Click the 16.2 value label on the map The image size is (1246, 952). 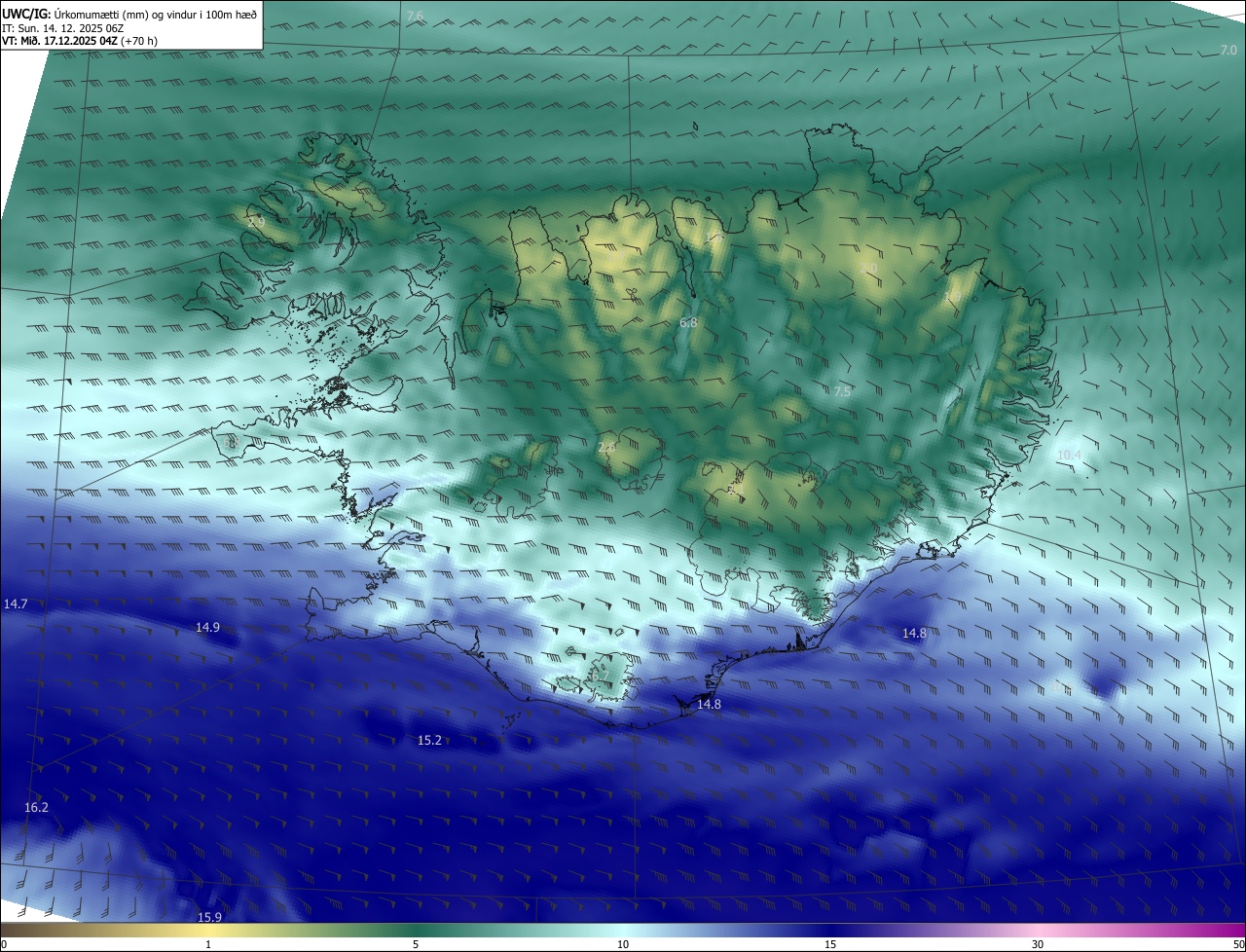point(36,808)
